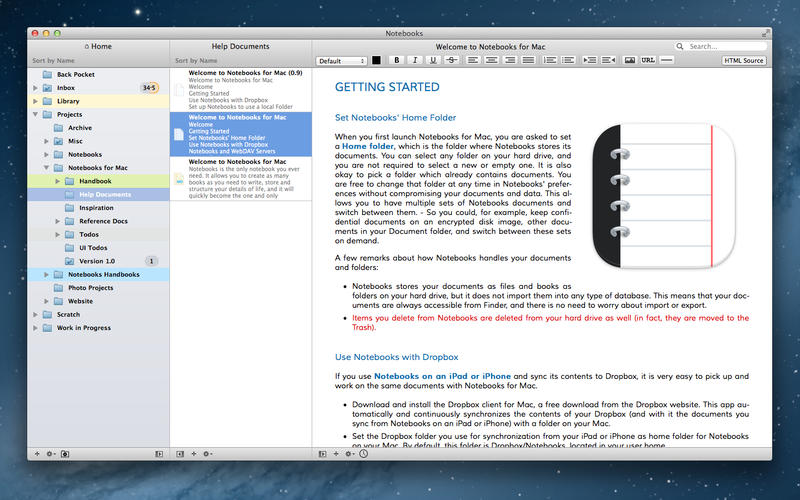
Task: Insert a URL link via toolbar
Action: [648, 60]
